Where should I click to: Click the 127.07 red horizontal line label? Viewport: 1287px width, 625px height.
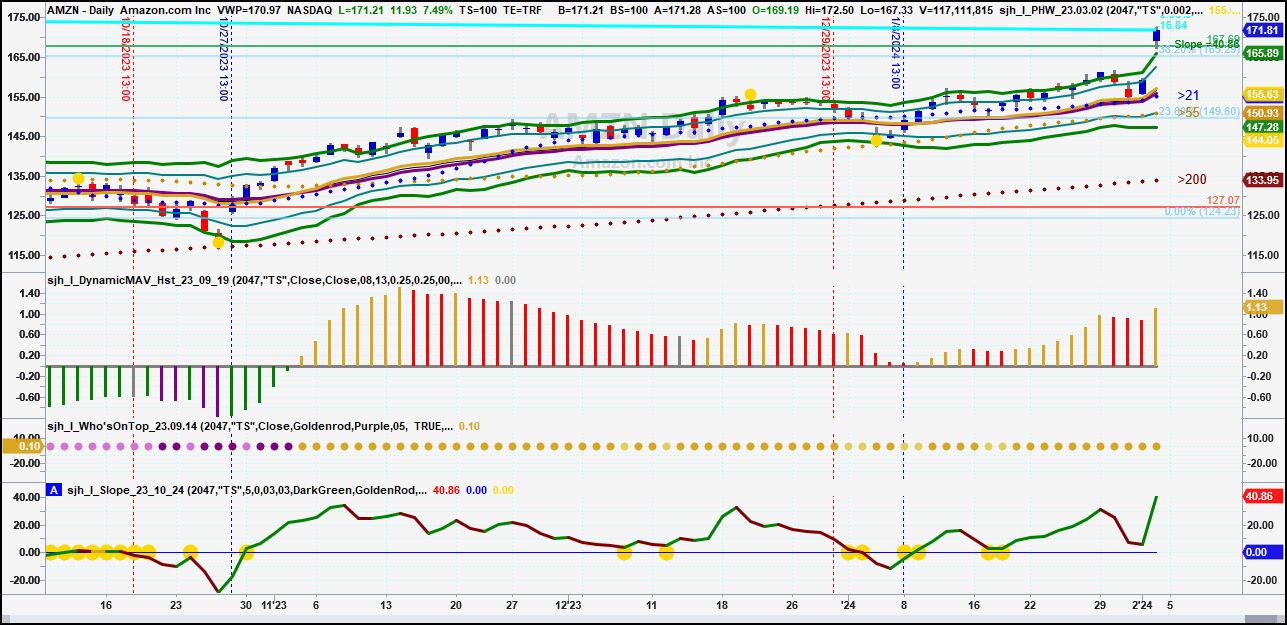click(1222, 200)
